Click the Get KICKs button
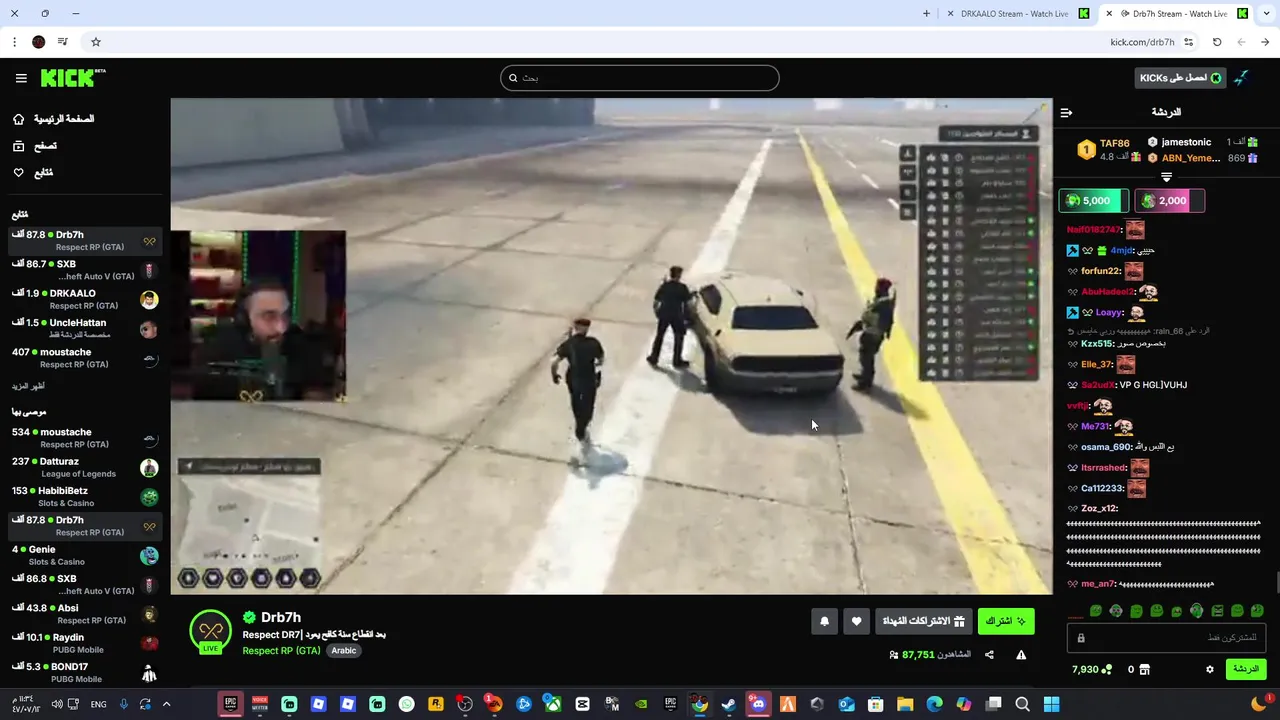The width and height of the screenshot is (1280, 720). (1180, 78)
